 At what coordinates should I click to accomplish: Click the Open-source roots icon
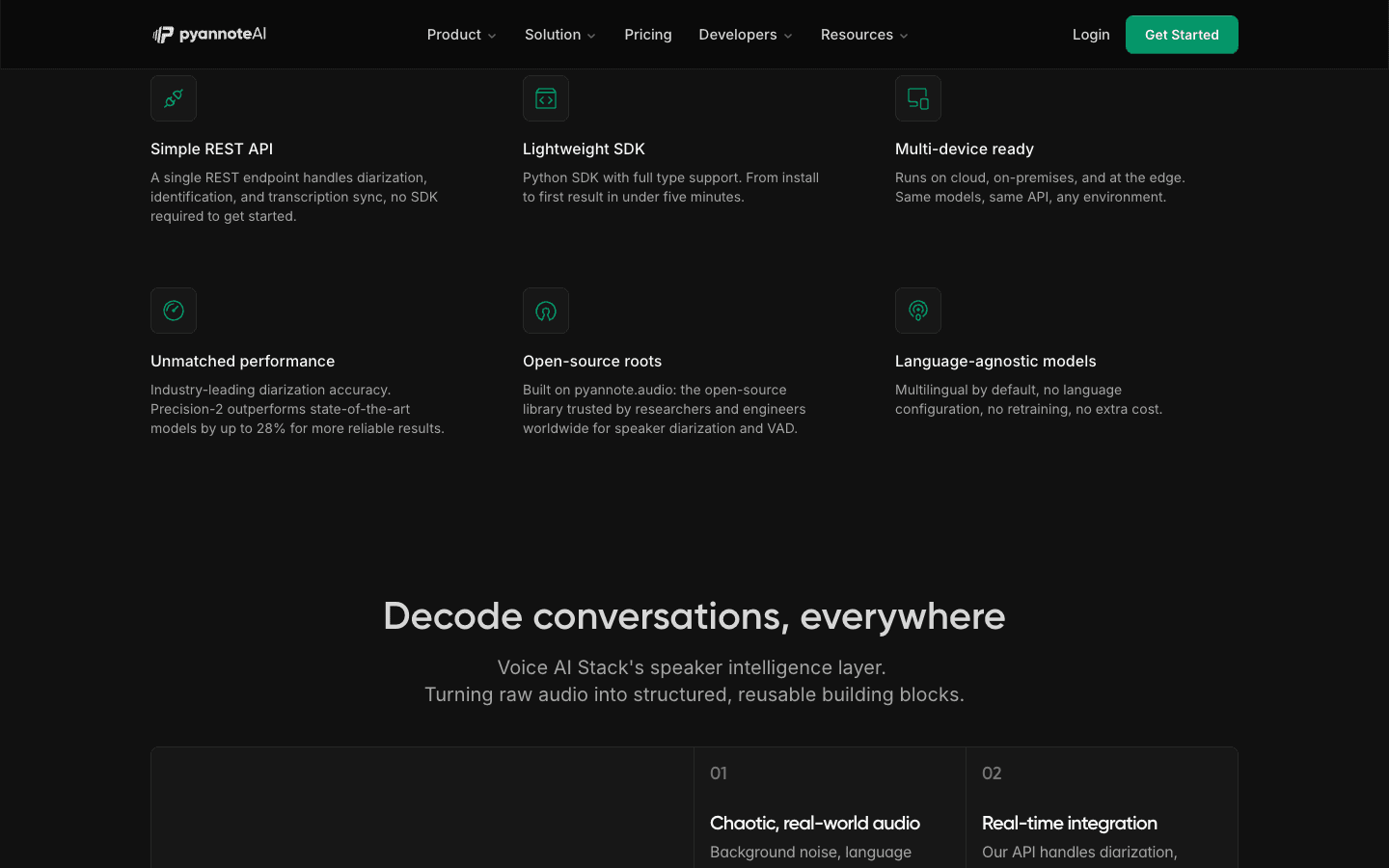click(546, 311)
